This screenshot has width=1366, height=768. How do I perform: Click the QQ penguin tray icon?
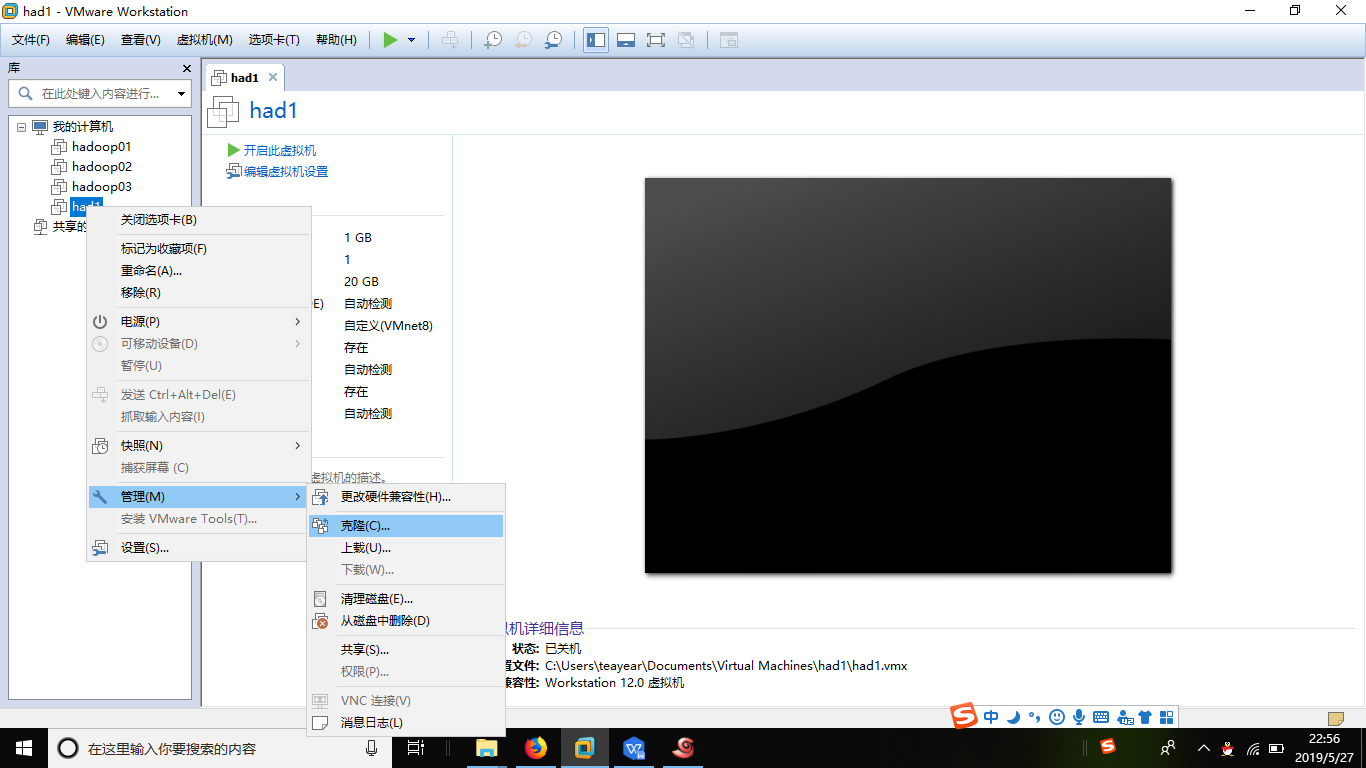1227,748
